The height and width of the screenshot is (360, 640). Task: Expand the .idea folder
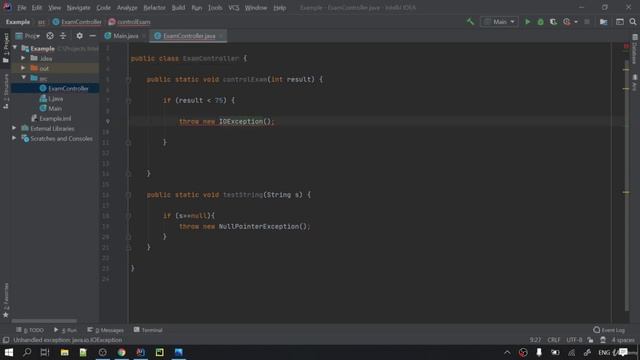click(23, 58)
